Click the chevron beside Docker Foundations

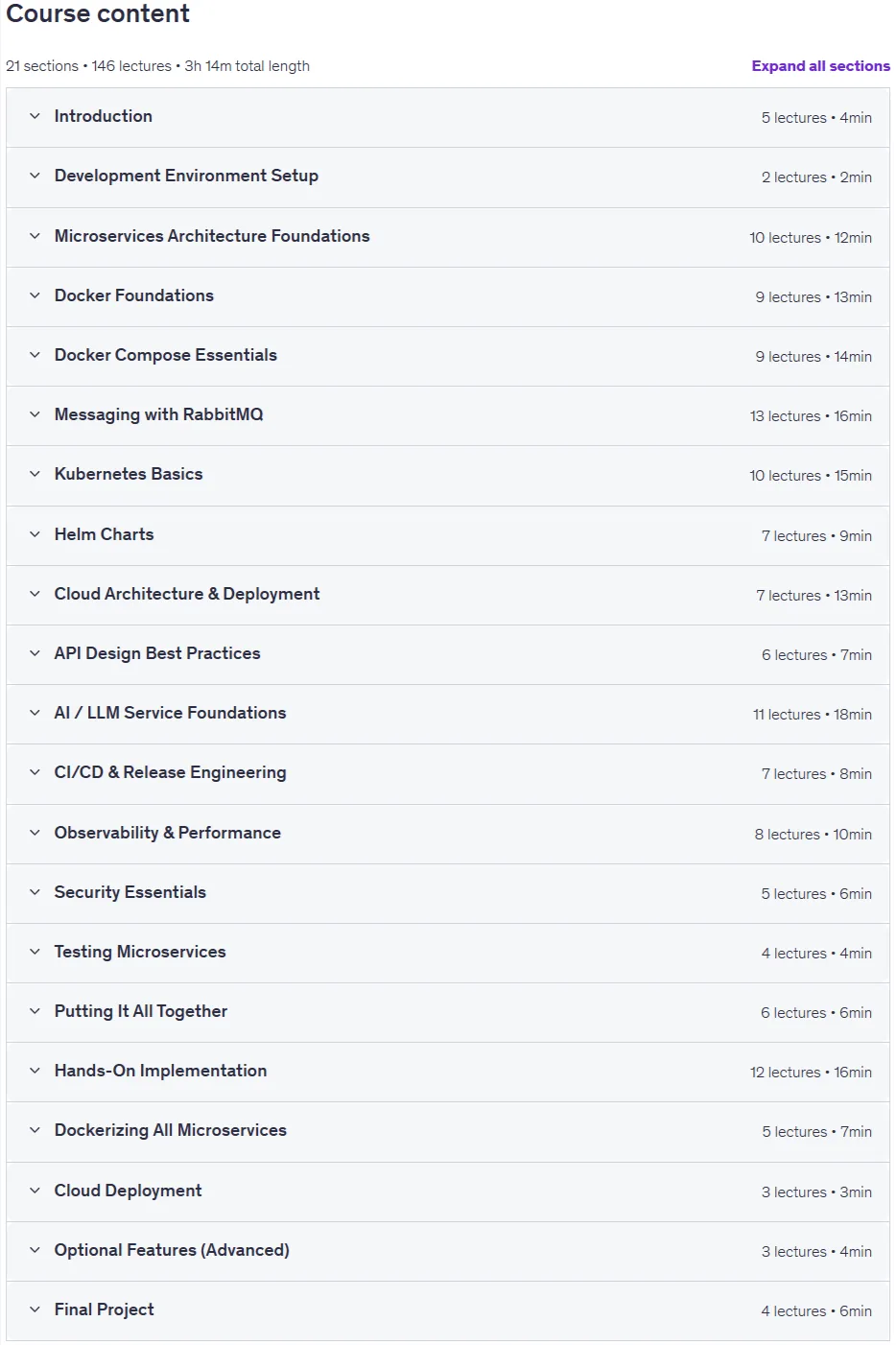(35, 295)
